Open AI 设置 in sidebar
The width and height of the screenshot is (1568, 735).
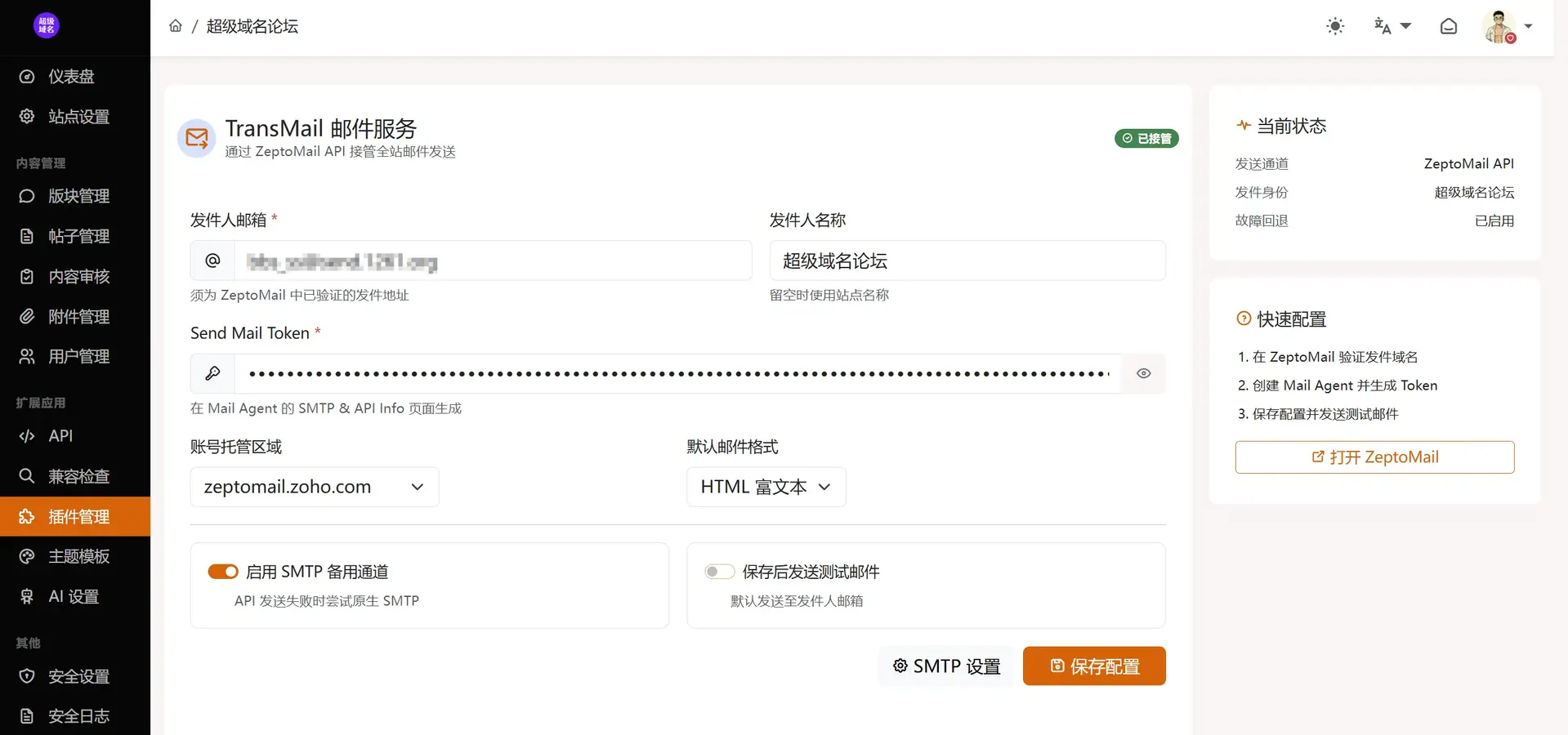(75, 596)
